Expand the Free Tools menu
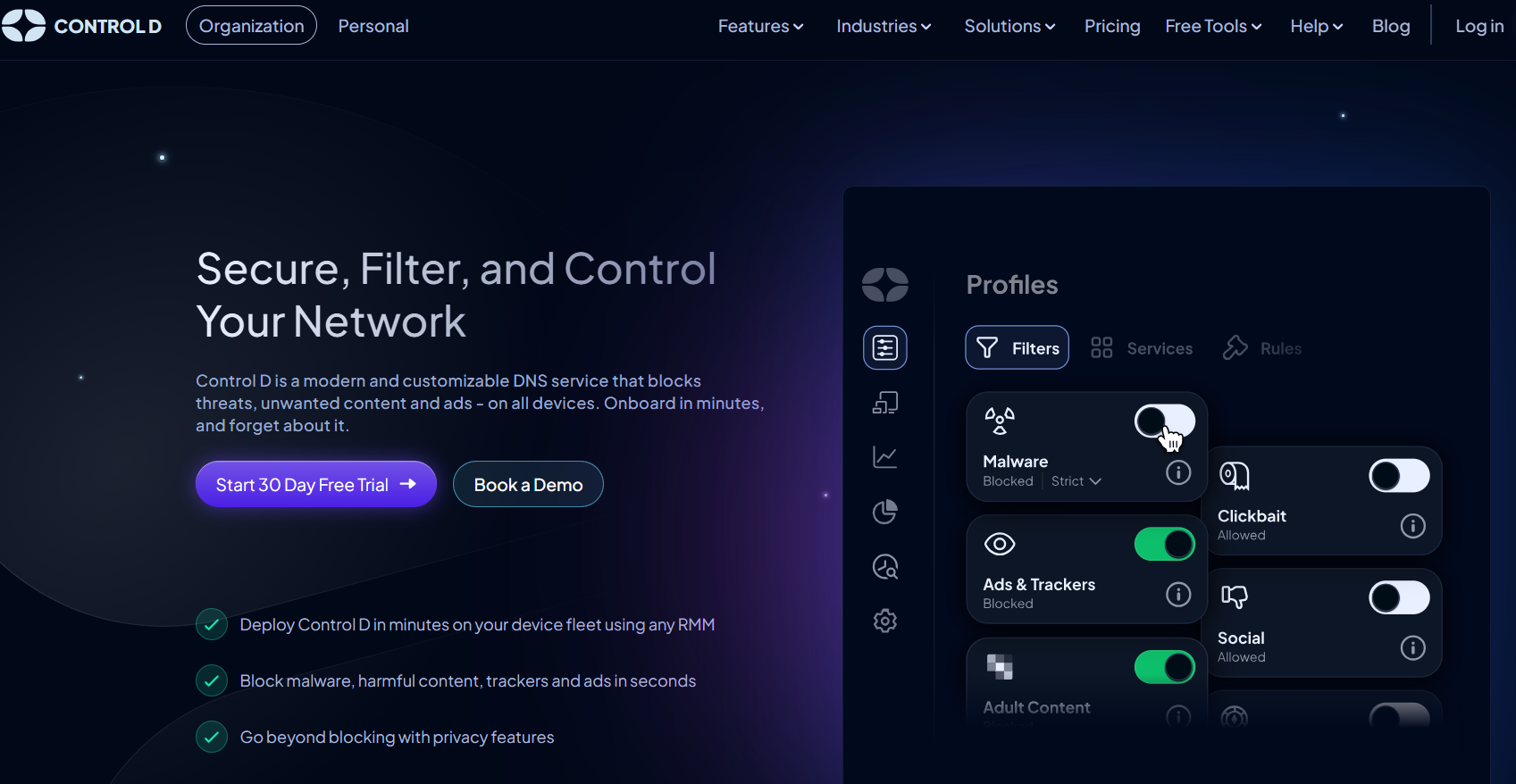Image resolution: width=1516 pixels, height=784 pixels. coord(1213,26)
